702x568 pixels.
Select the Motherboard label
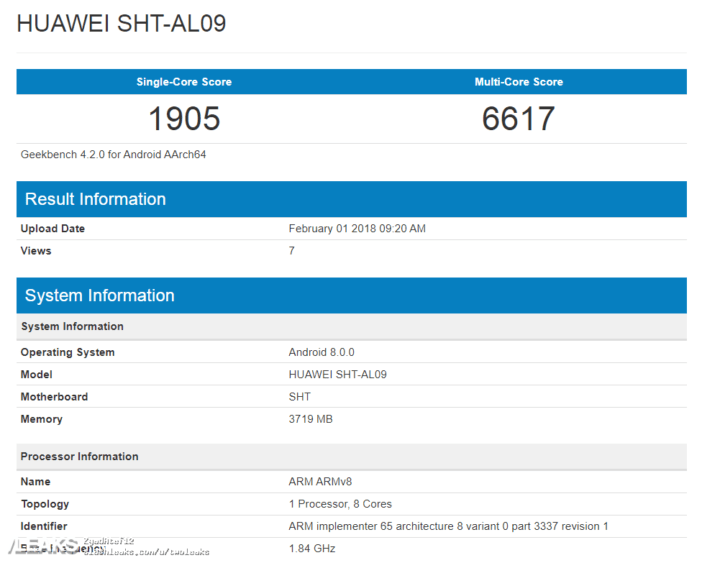coord(54,397)
